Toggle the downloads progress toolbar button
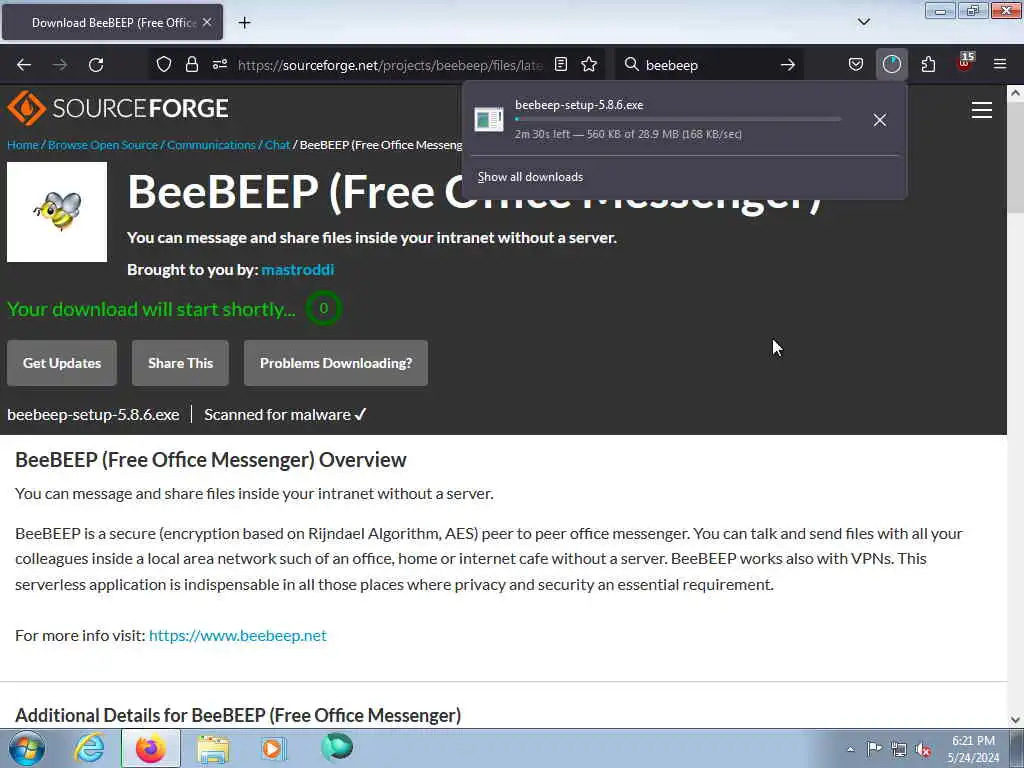This screenshot has width=1024, height=768. [x=891, y=64]
